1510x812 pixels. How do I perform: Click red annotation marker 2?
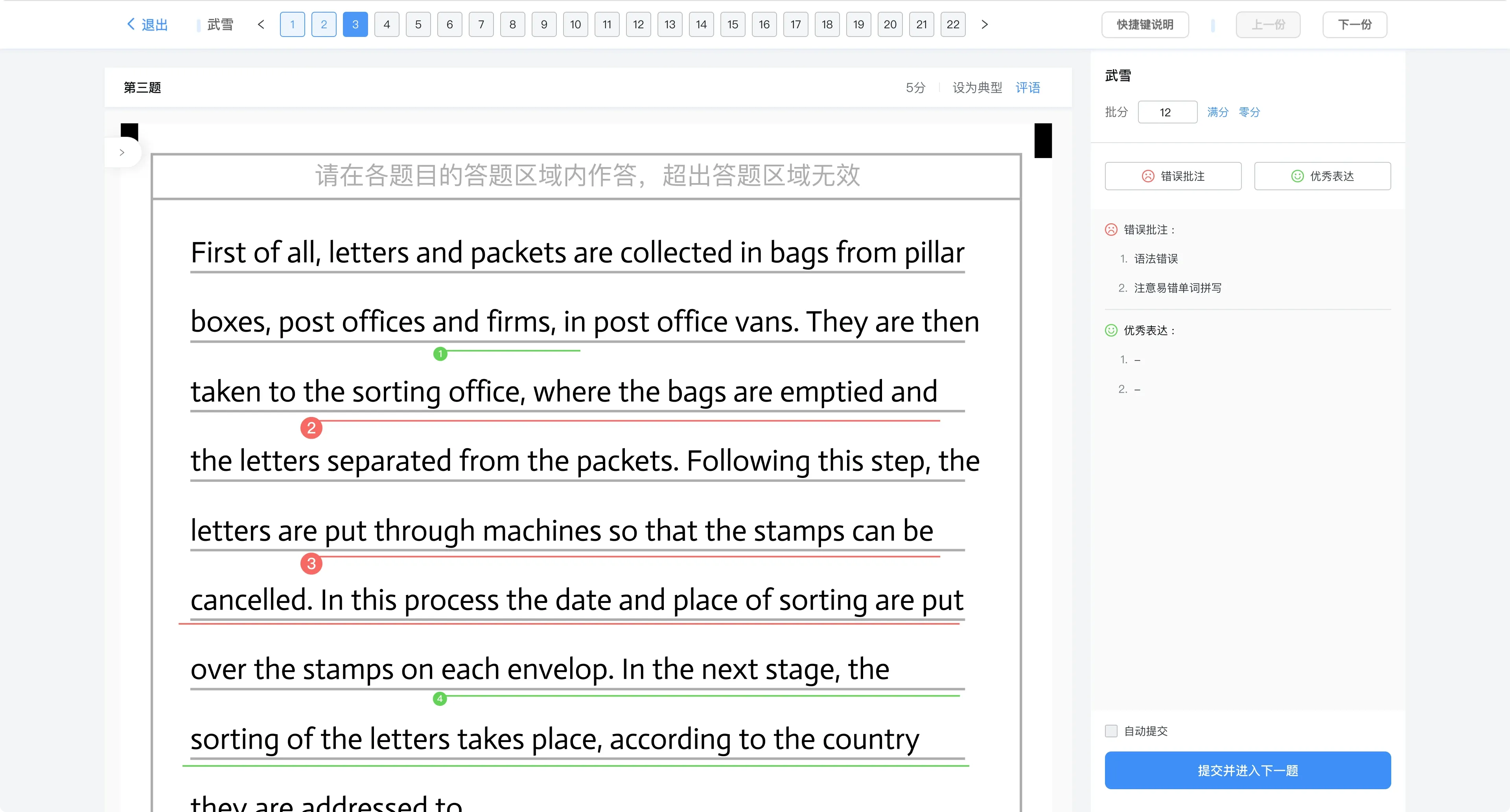pyautogui.click(x=311, y=428)
